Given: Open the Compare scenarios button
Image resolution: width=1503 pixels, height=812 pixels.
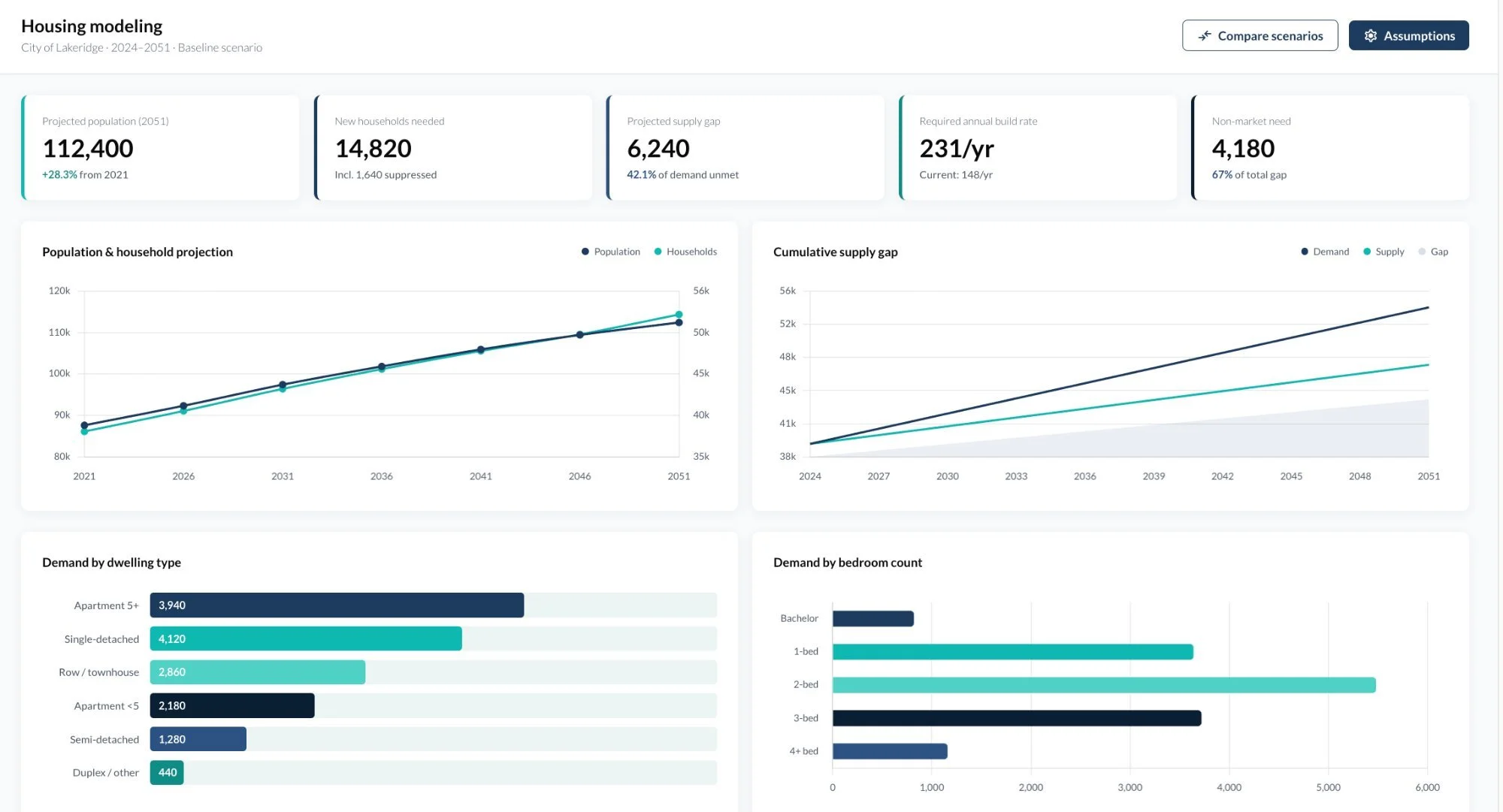Looking at the screenshot, I should (x=1260, y=35).
